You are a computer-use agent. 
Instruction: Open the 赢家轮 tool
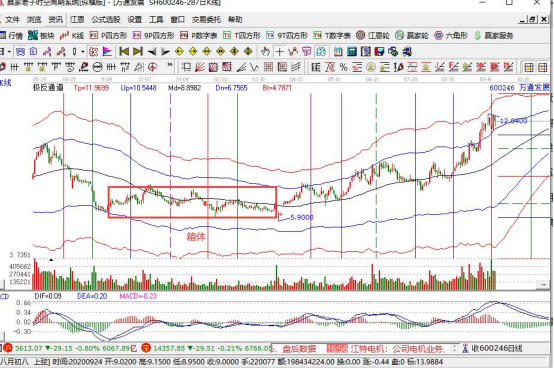click(x=412, y=35)
